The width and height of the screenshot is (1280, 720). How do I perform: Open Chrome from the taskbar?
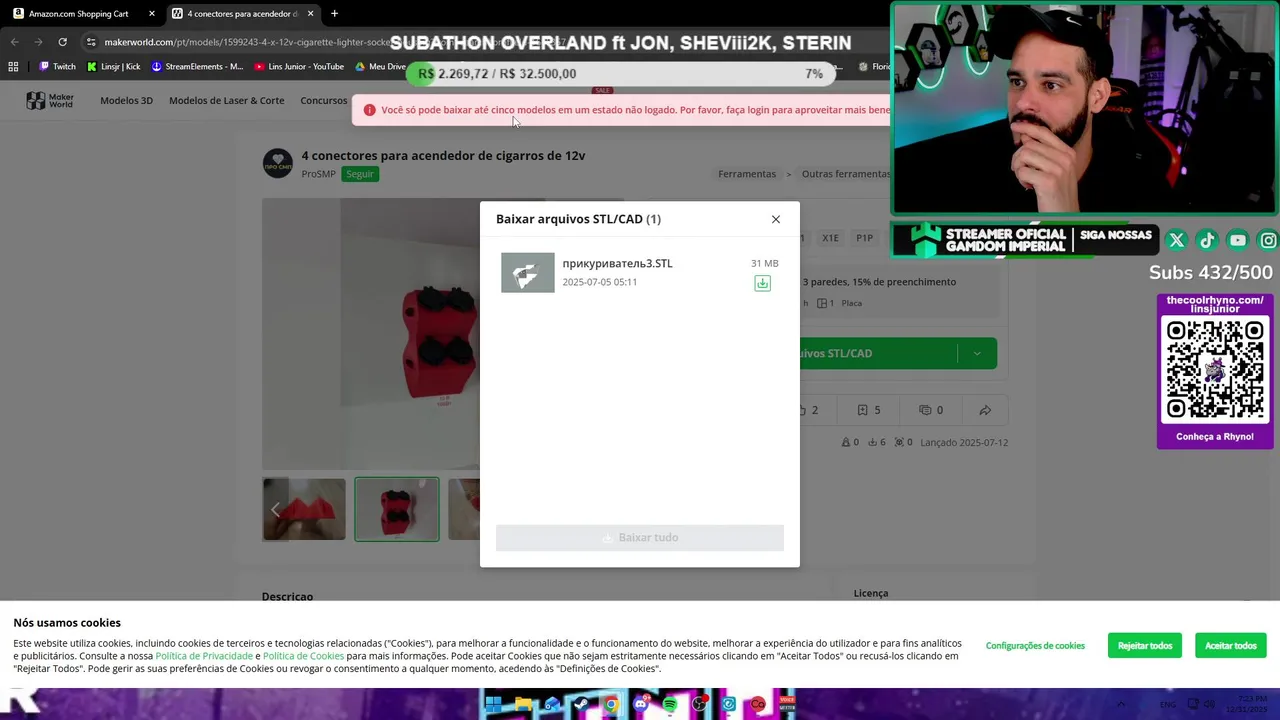click(611, 705)
